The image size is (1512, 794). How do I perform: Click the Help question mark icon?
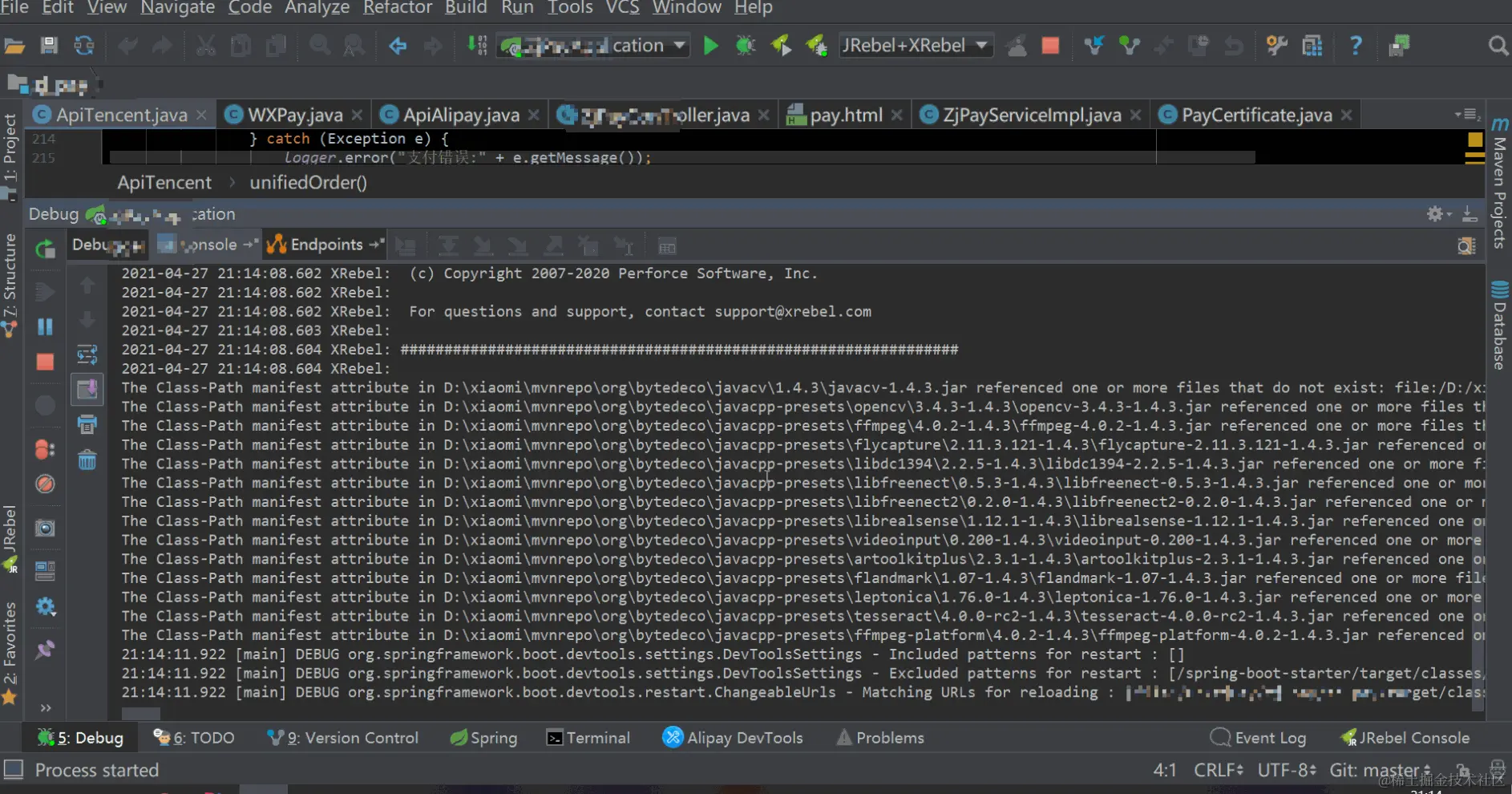click(x=1356, y=46)
